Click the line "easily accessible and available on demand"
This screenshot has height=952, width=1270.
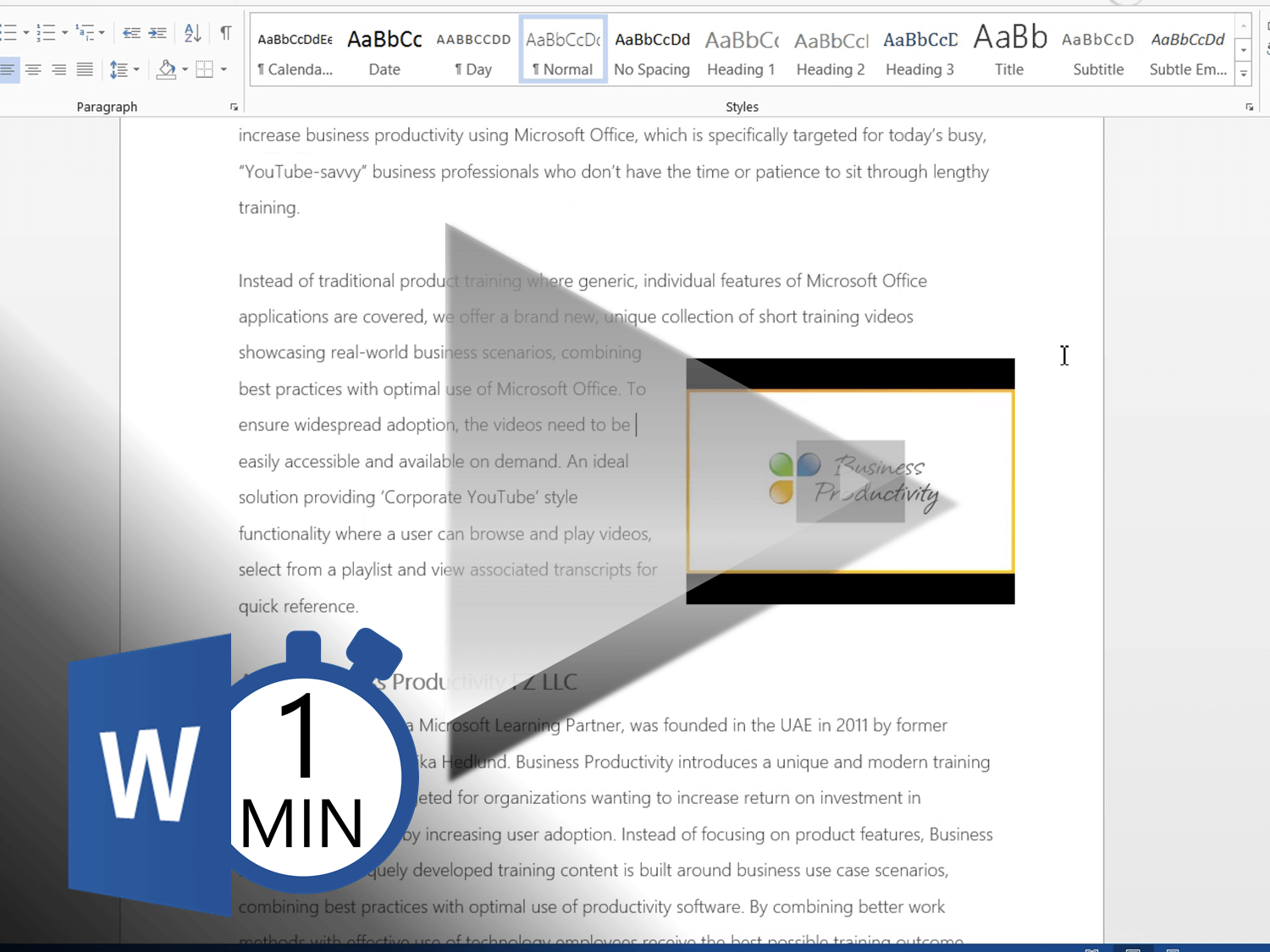[433, 462]
